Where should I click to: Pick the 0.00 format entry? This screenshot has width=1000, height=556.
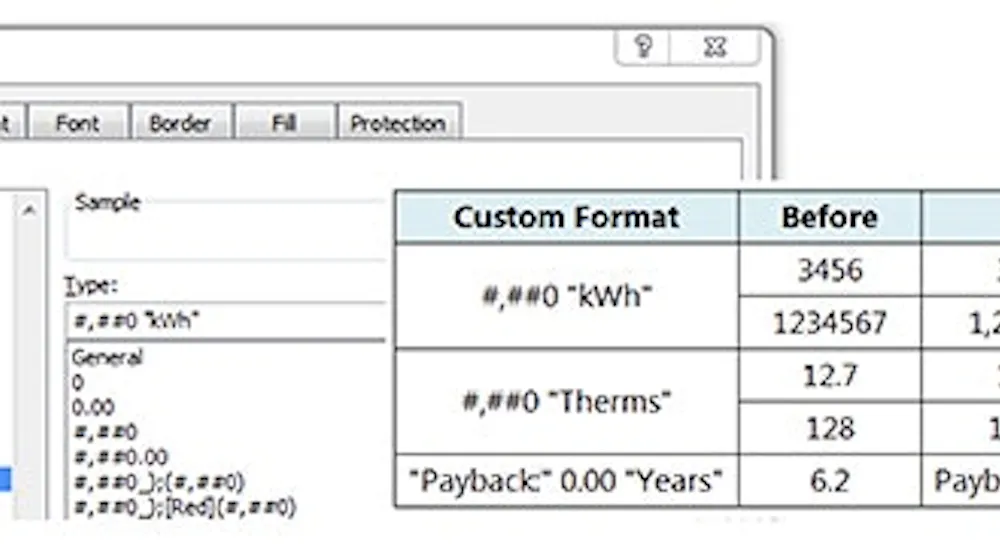click(93, 407)
